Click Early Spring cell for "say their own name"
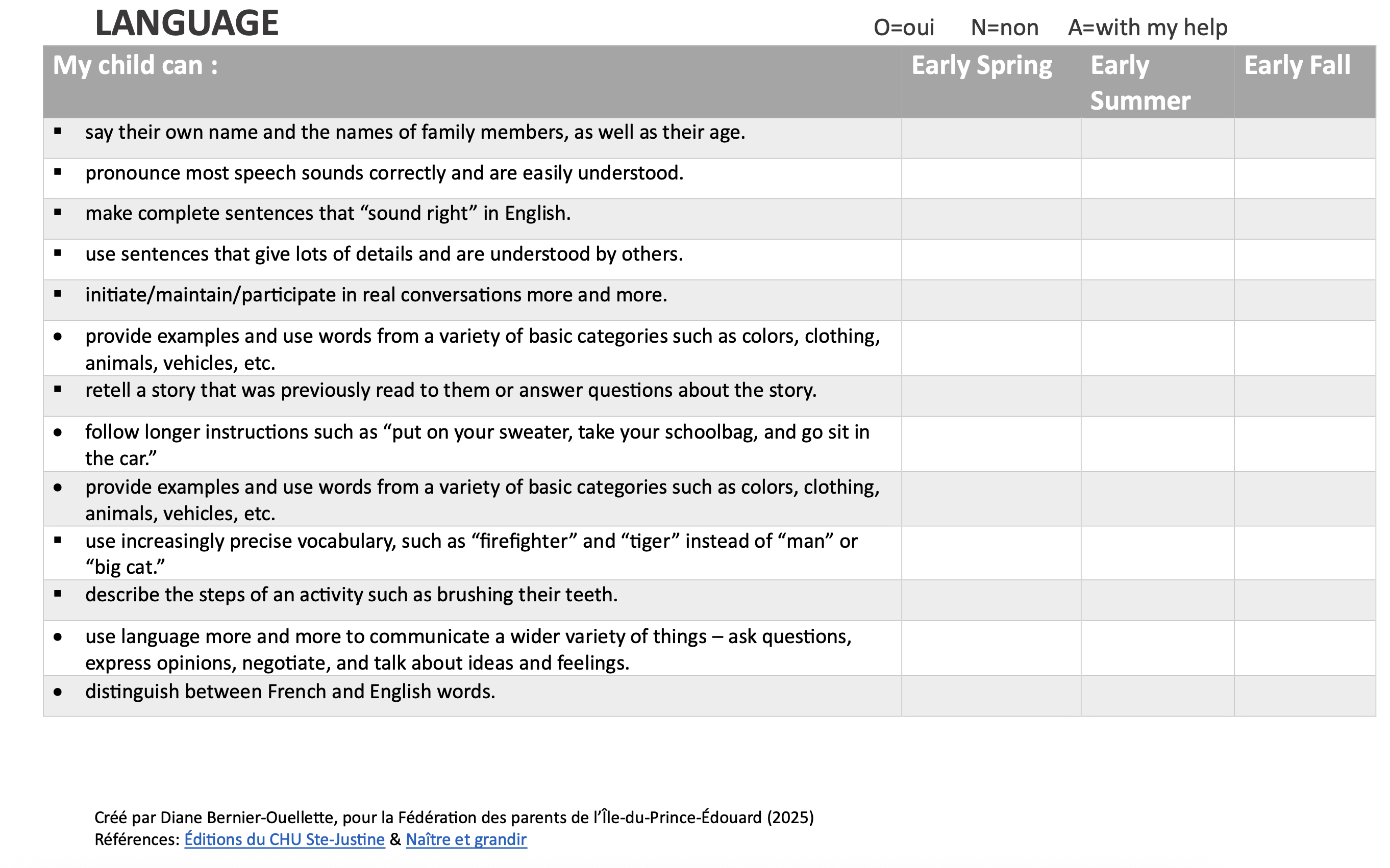This screenshot has width=1390, height=868. click(x=991, y=138)
